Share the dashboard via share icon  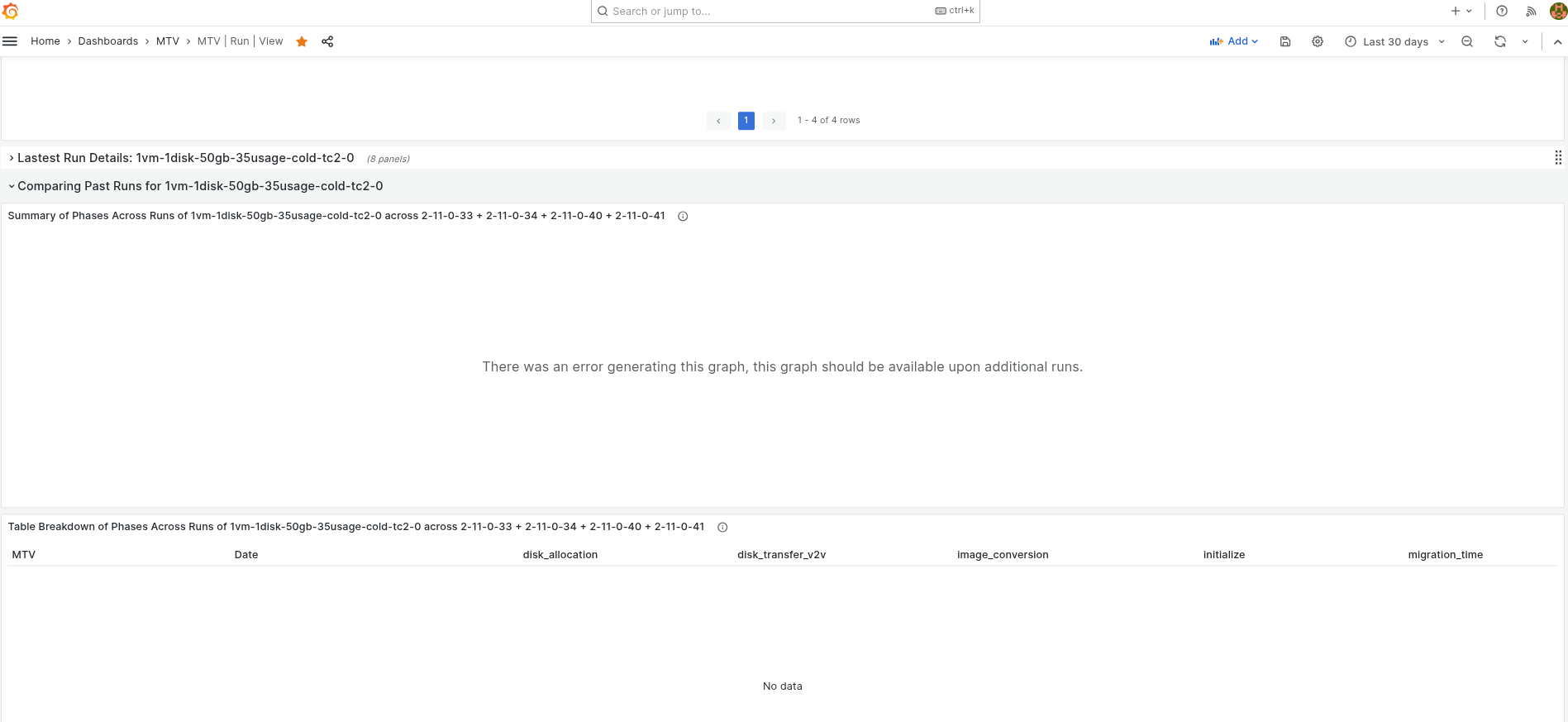click(x=327, y=41)
